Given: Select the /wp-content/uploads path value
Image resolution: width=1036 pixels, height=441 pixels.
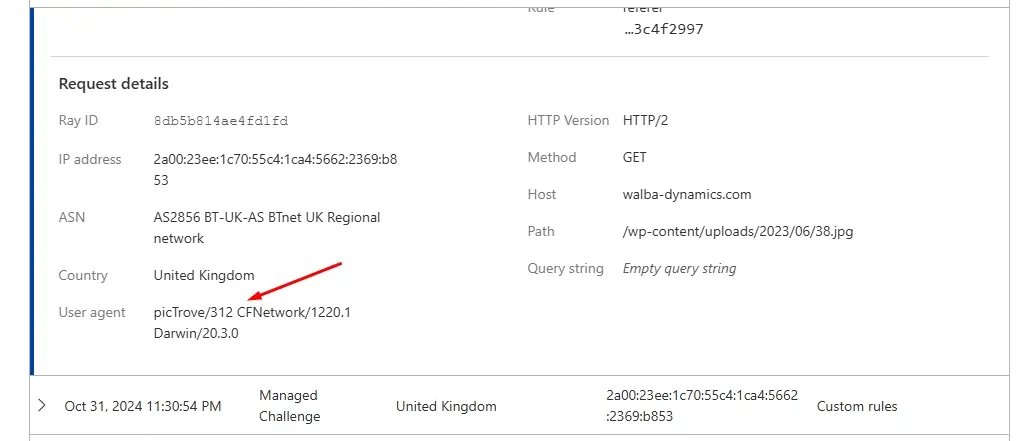Looking at the screenshot, I should point(737,231).
